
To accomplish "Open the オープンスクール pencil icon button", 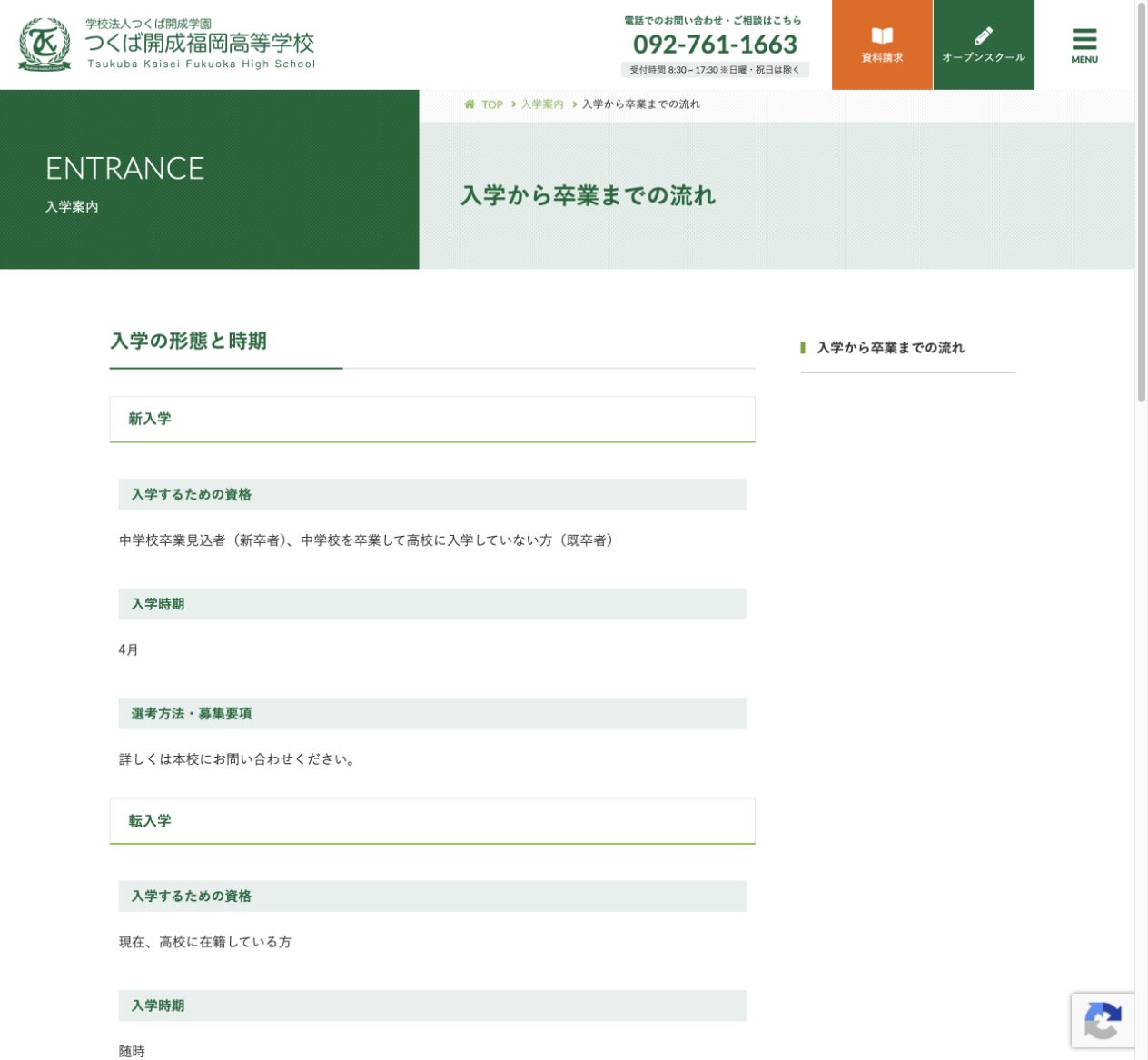I will (984, 45).
